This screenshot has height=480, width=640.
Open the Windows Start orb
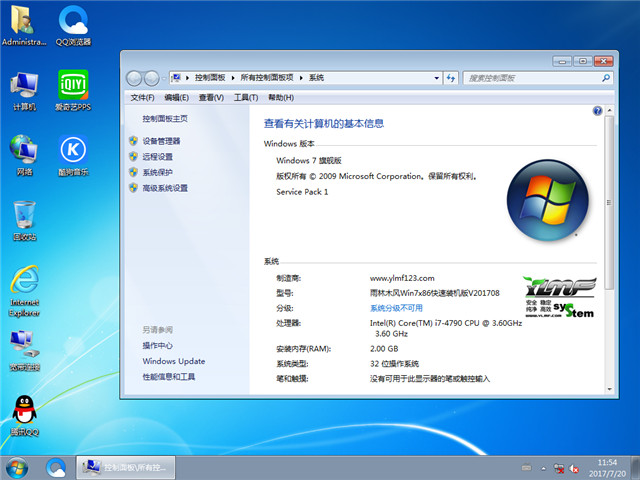pos(17,468)
